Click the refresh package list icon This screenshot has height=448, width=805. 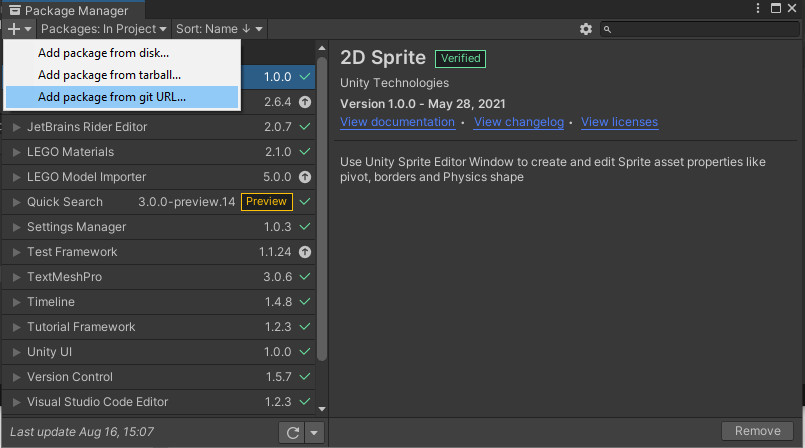pyautogui.click(x=292, y=432)
